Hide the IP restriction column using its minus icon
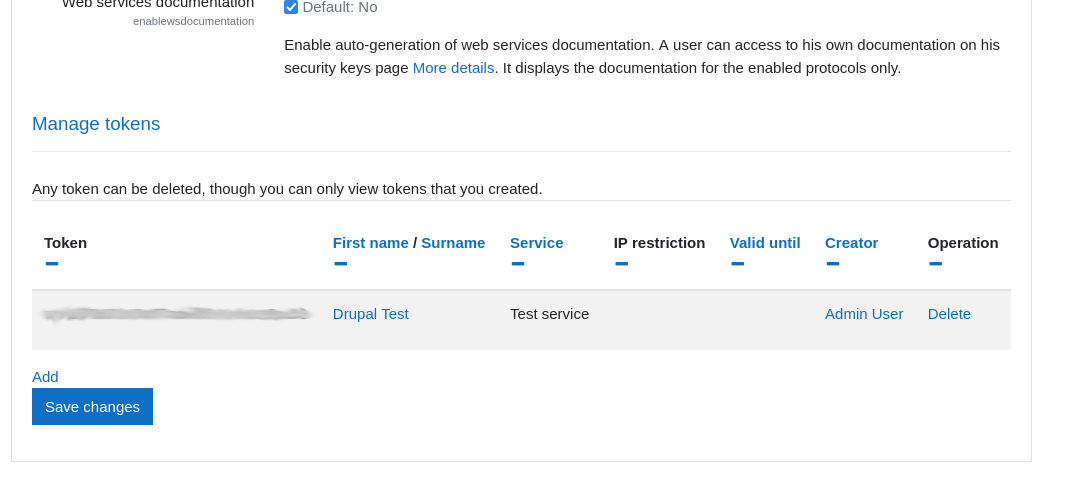The width and height of the screenshot is (1074, 482). click(621, 264)
